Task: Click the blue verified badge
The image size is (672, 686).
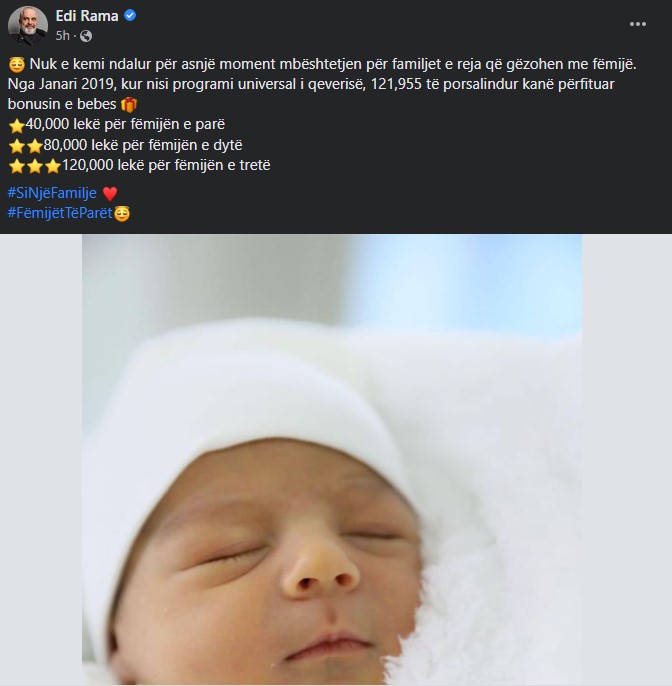Action: 130,16
